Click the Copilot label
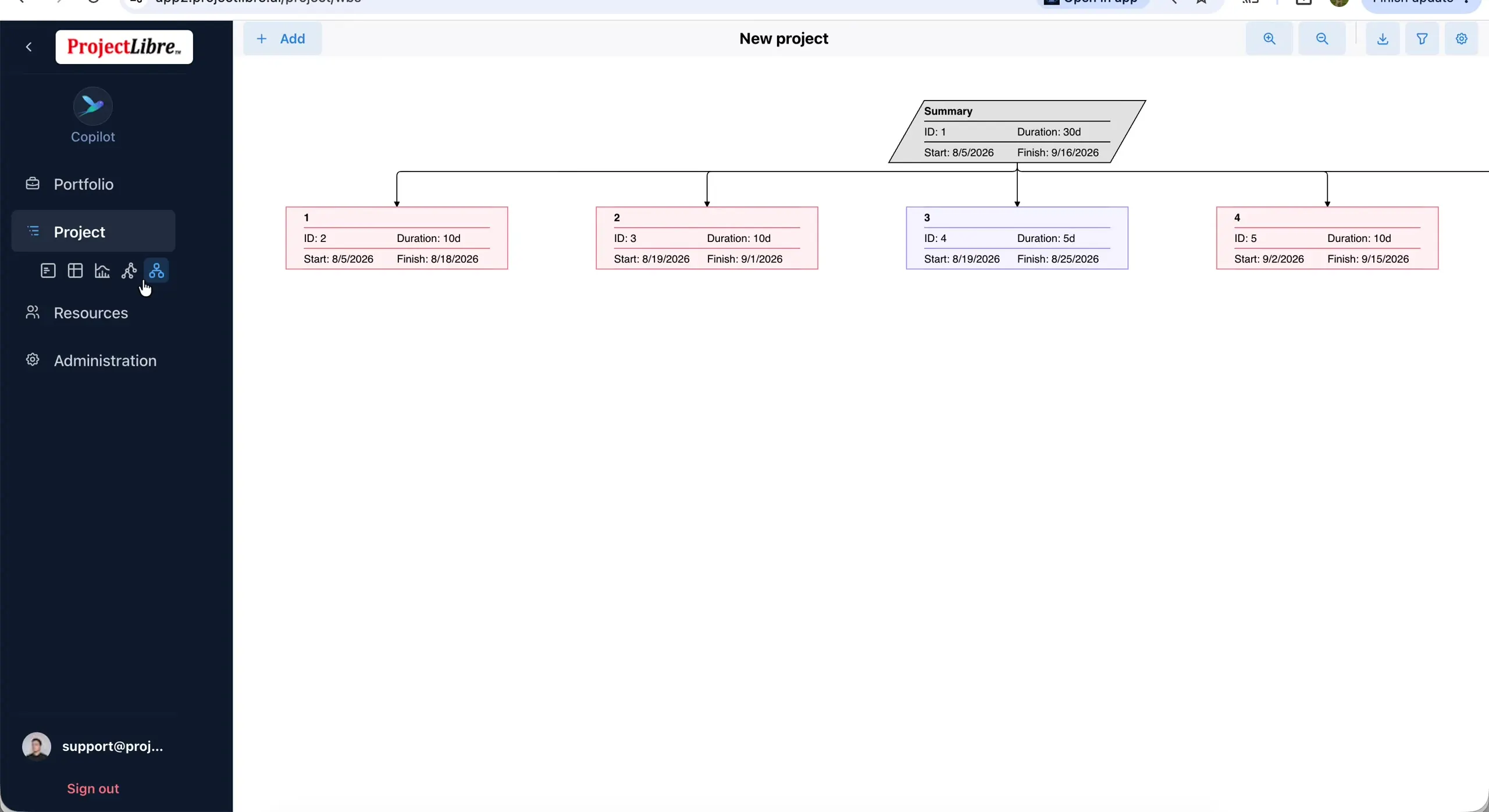Screen dimensions: 1489x812 pyautogui.click(x=93, y=137)
